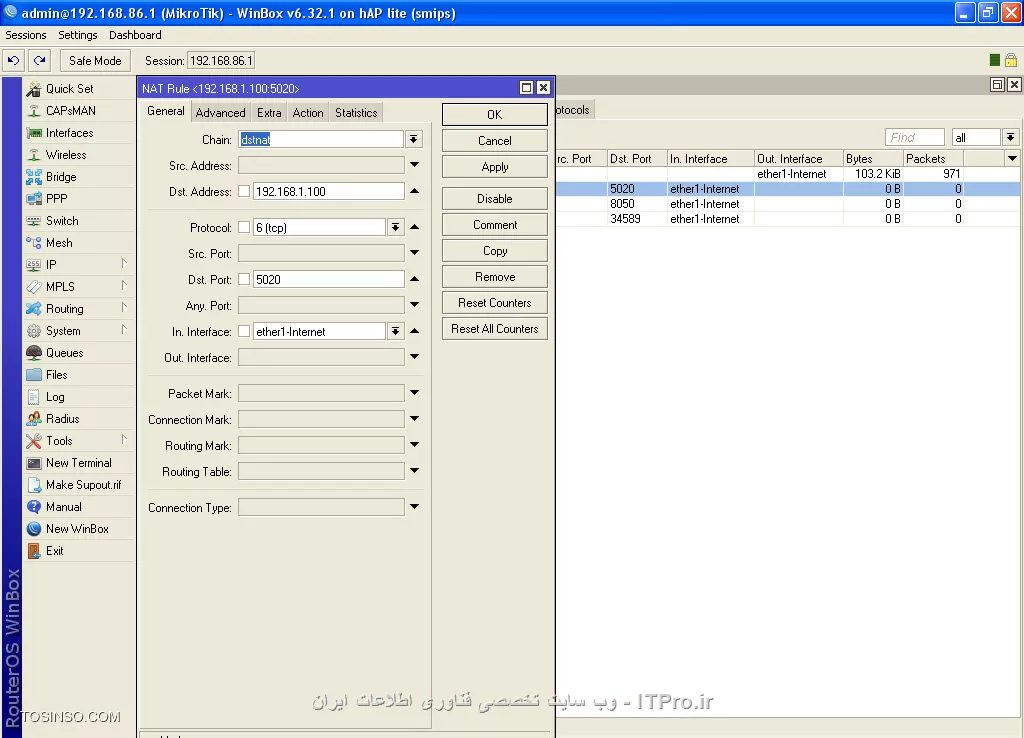
Task: Open the Sessions menu
Action: coord(26,35)
